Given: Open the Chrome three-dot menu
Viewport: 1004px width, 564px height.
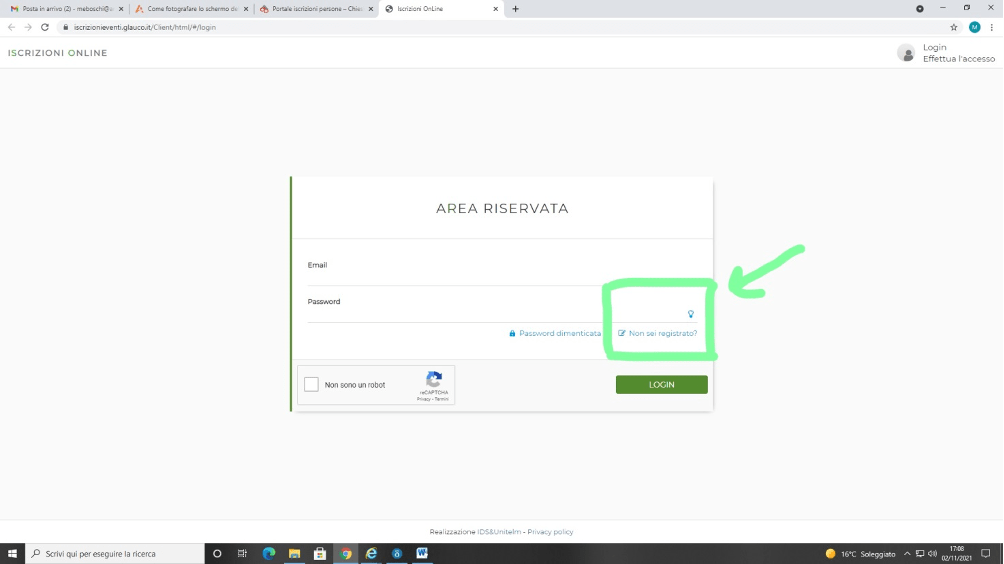Looking at the screenshot, I should tap(990, 27).
